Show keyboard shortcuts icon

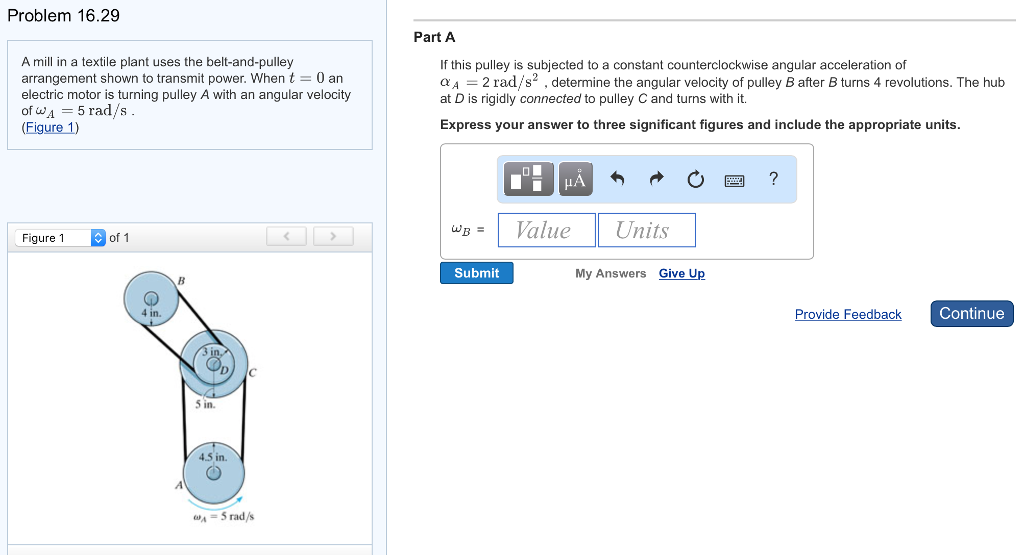coord(735,180)
